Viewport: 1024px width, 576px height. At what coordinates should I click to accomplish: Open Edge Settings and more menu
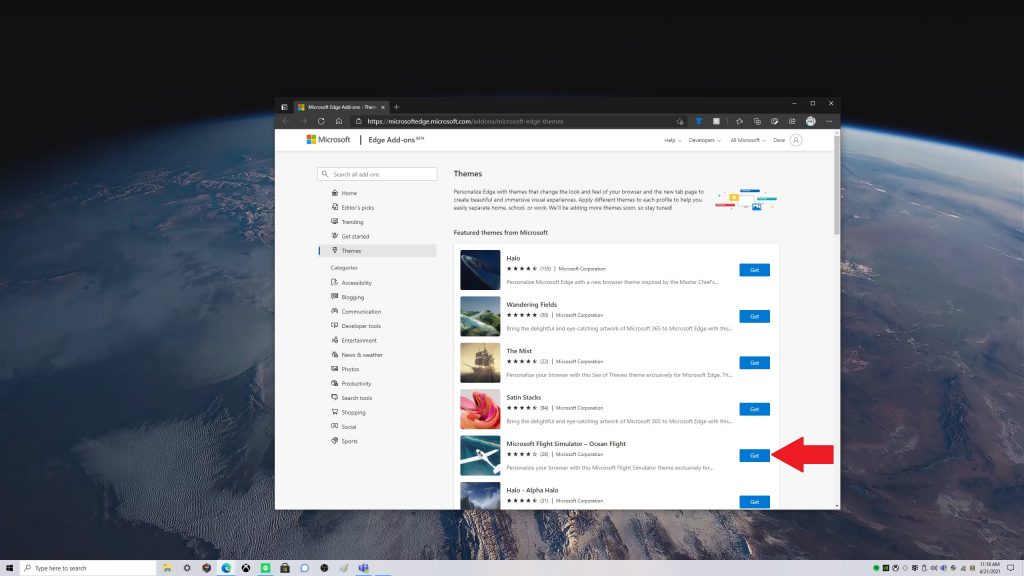click(x=829, y=121)
